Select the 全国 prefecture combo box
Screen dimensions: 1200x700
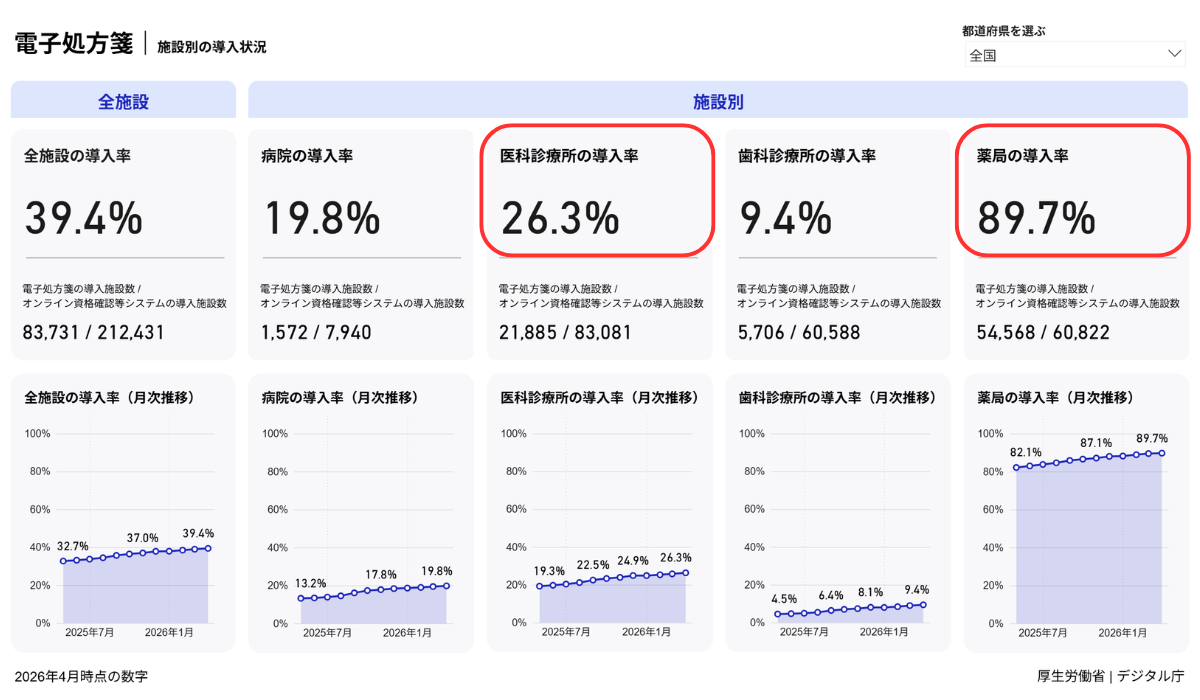(1075, 55)
